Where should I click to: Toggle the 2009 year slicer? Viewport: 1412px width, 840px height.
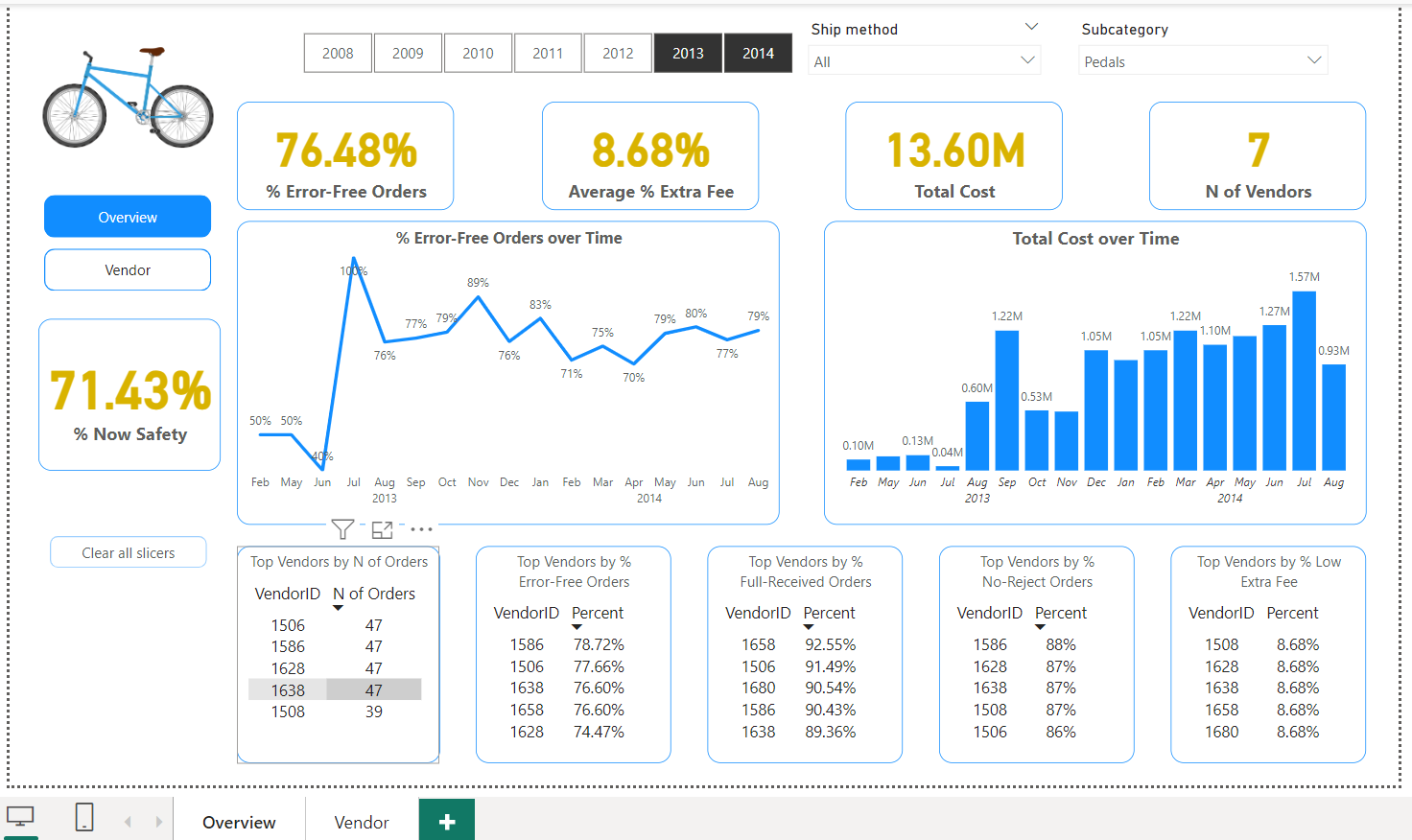click(408, 53)
